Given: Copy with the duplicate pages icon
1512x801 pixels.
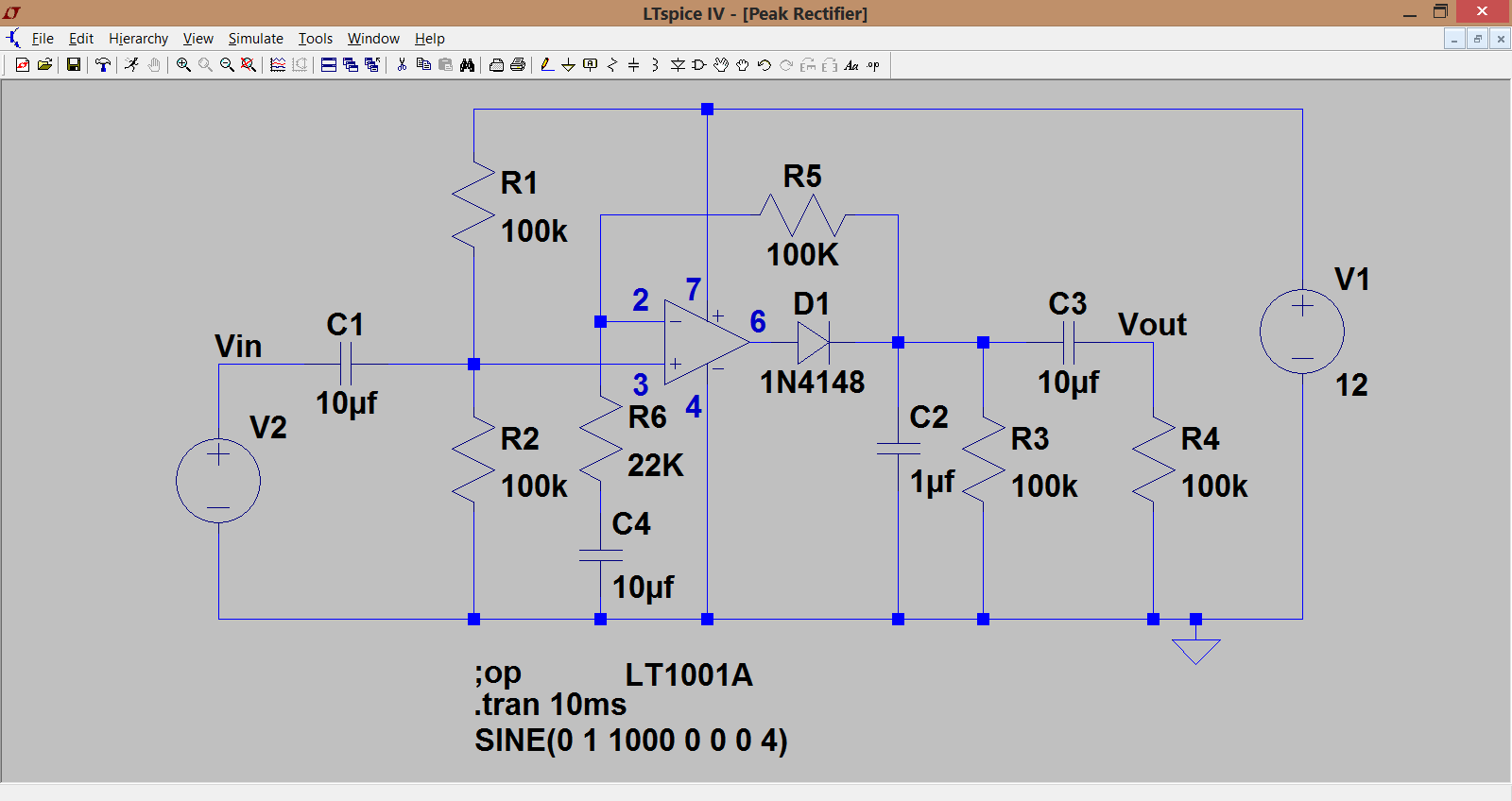Looking at the screenshot, I should click(423, 65).
